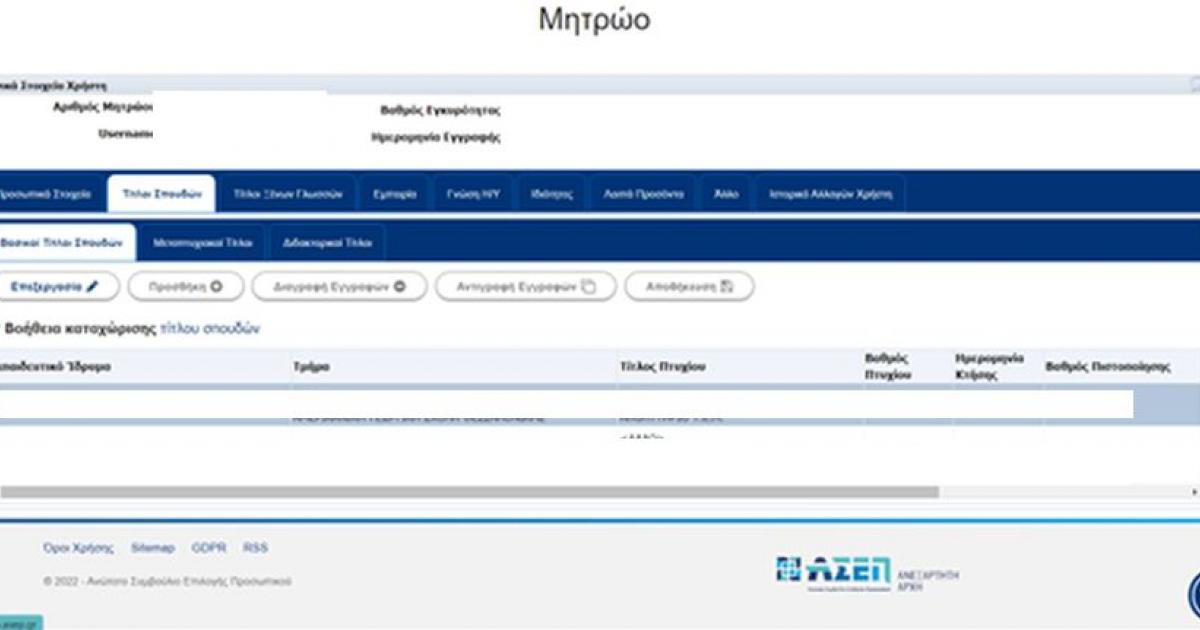Screen dimensions: 1200x630
Task: Click the copy icon on Αντιγραφή Εγγραφών button
Action: 587,286
